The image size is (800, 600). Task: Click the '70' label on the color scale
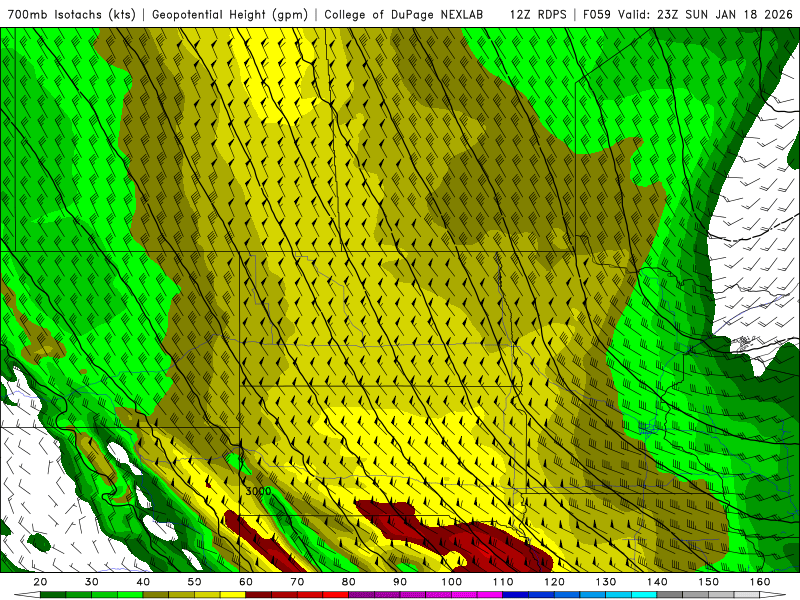(297, 582)
